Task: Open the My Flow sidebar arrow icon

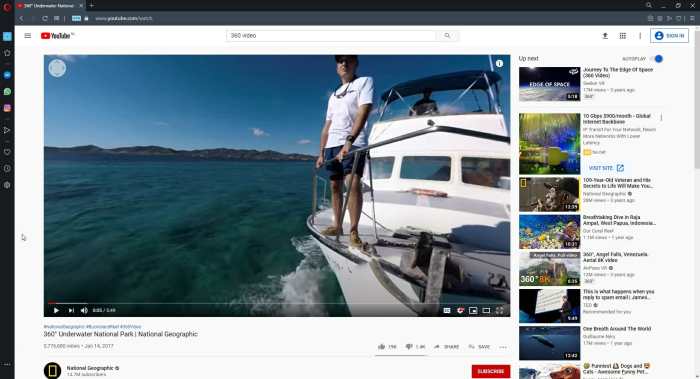Action: (x=7, y=130)
